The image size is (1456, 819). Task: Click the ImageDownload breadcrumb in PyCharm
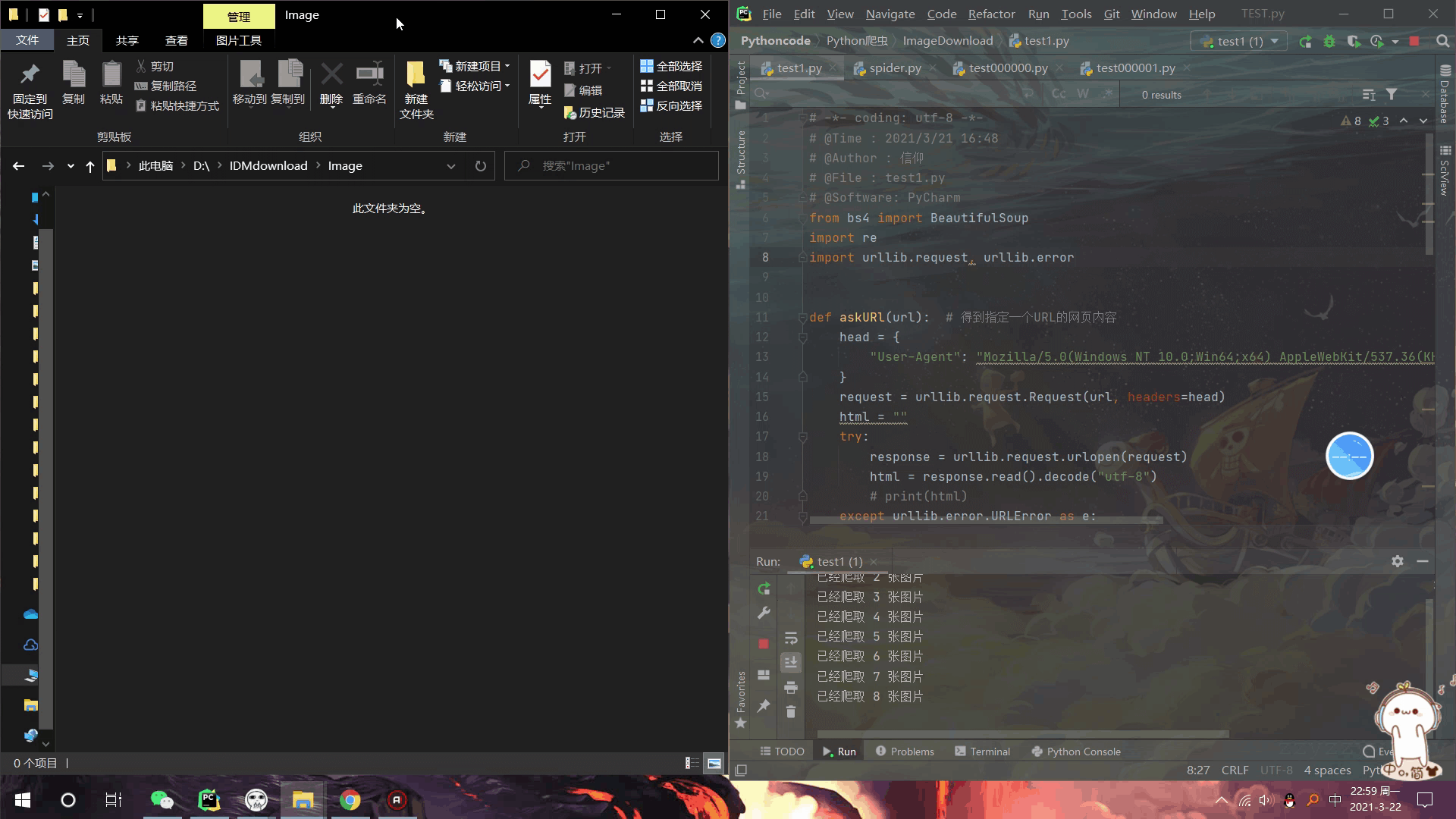pos(947,41)
